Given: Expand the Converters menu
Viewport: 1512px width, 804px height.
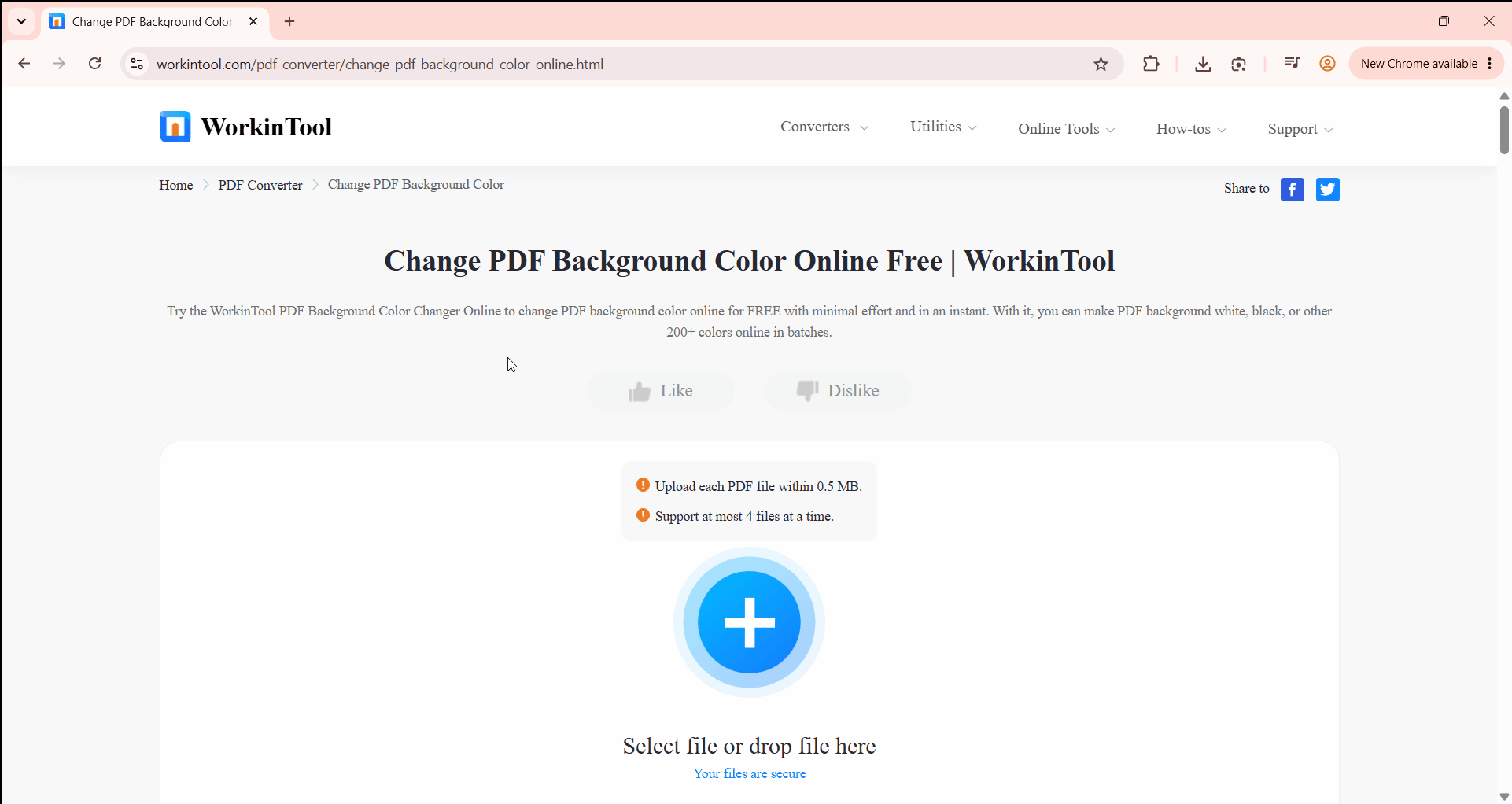Looking at the screenshot, I should (x=824, y=127).
